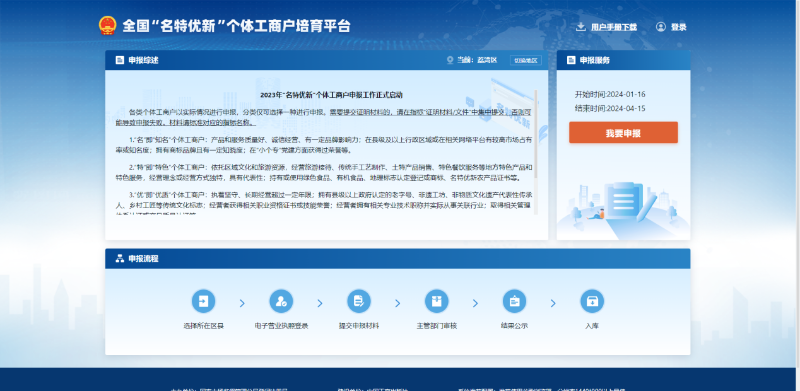Click the 申报流程 panel title

[143, 259]
